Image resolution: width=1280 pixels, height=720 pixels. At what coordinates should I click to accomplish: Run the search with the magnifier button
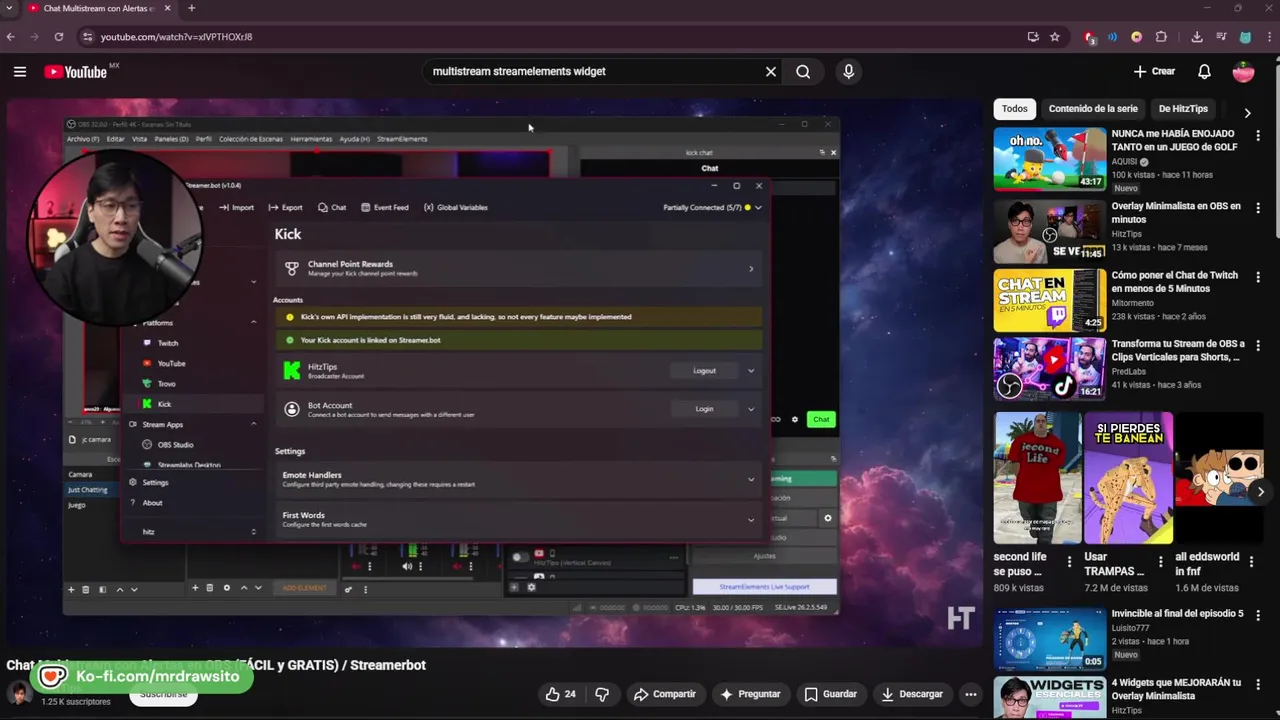click(x=803, y=72)
